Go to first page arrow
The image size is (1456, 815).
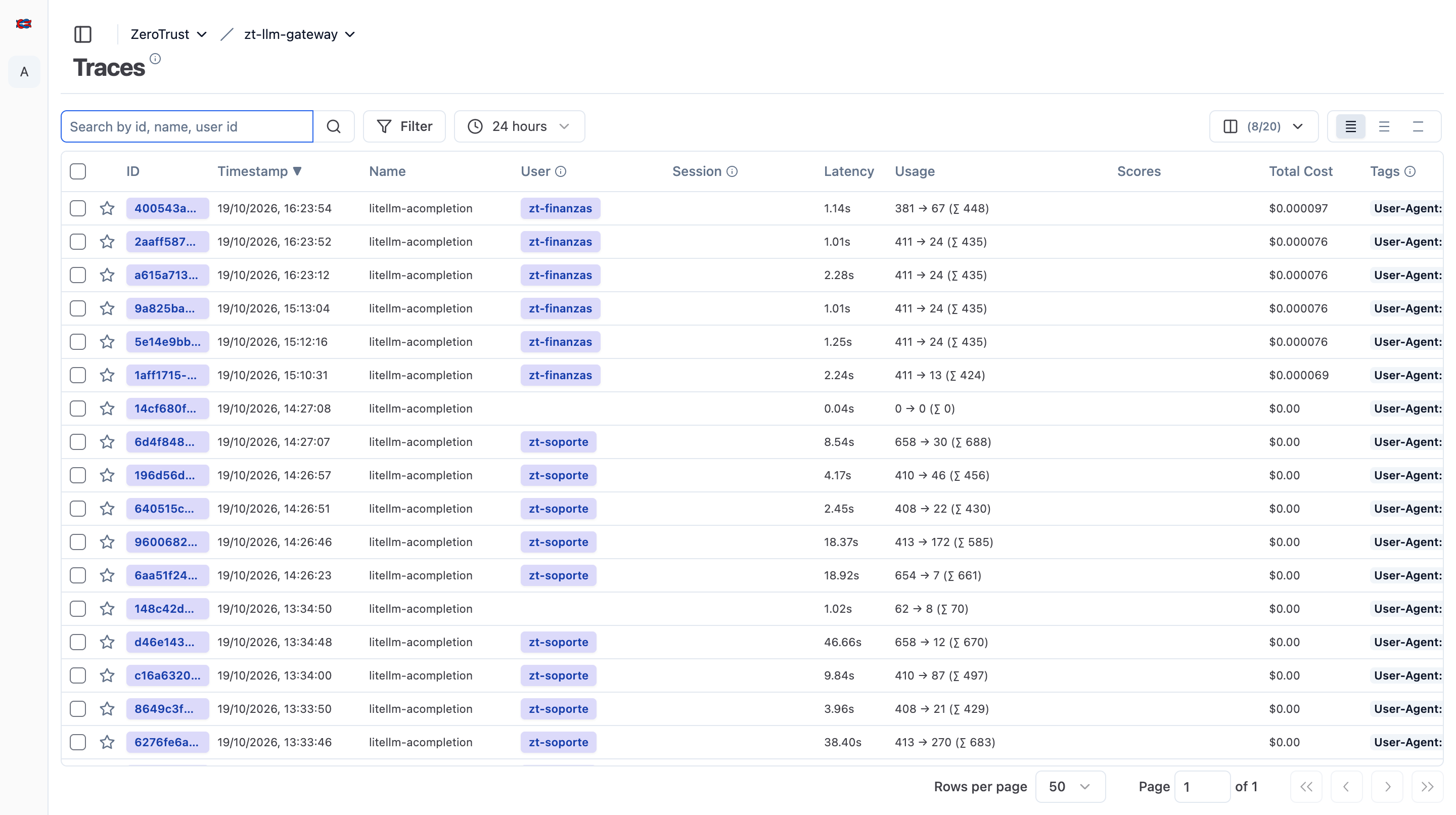click(x=1306, y=787)
